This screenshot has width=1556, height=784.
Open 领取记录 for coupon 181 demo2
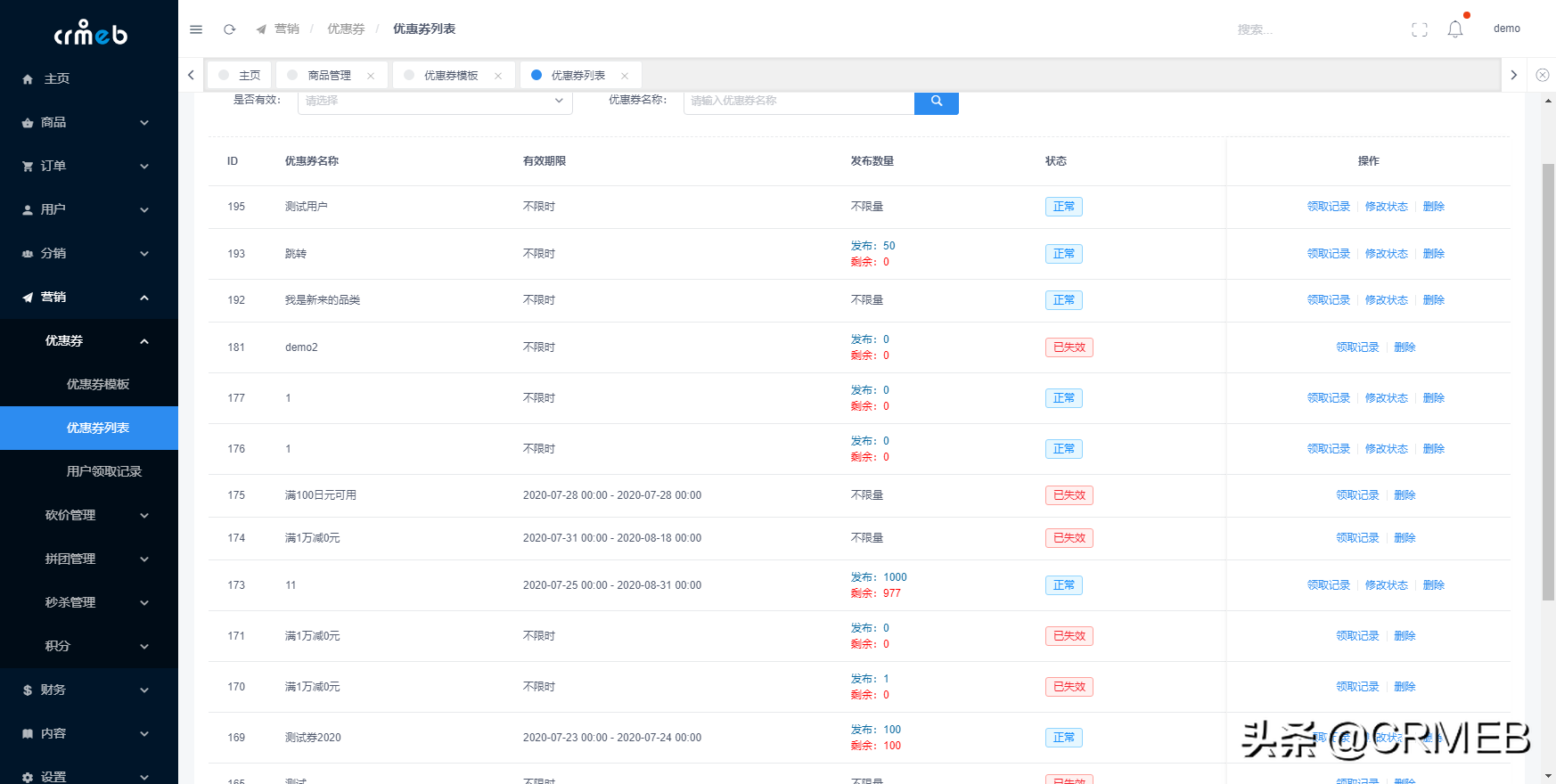(1356, 347)
